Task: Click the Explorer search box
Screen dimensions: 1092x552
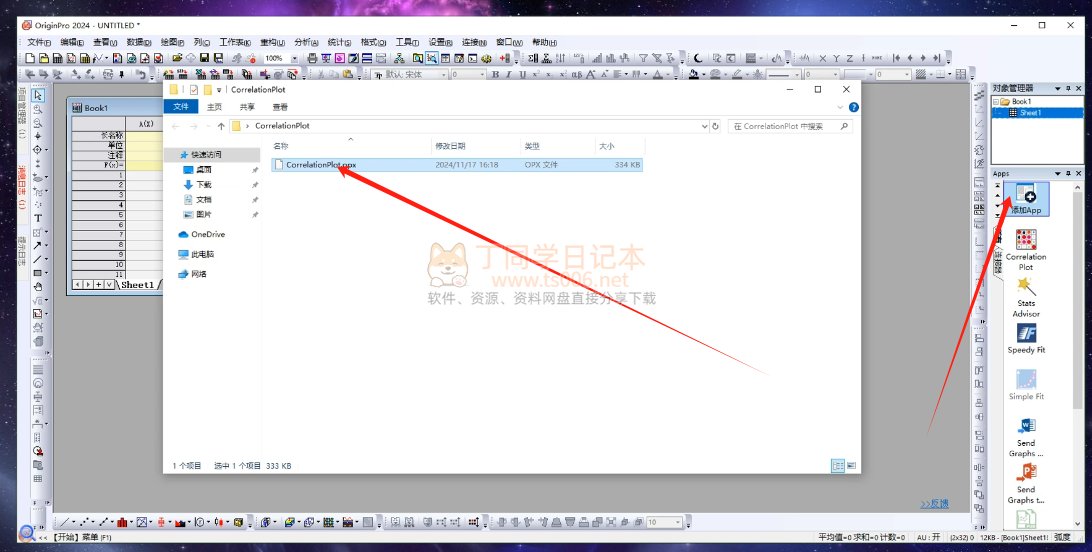Action: coord(790,126)
